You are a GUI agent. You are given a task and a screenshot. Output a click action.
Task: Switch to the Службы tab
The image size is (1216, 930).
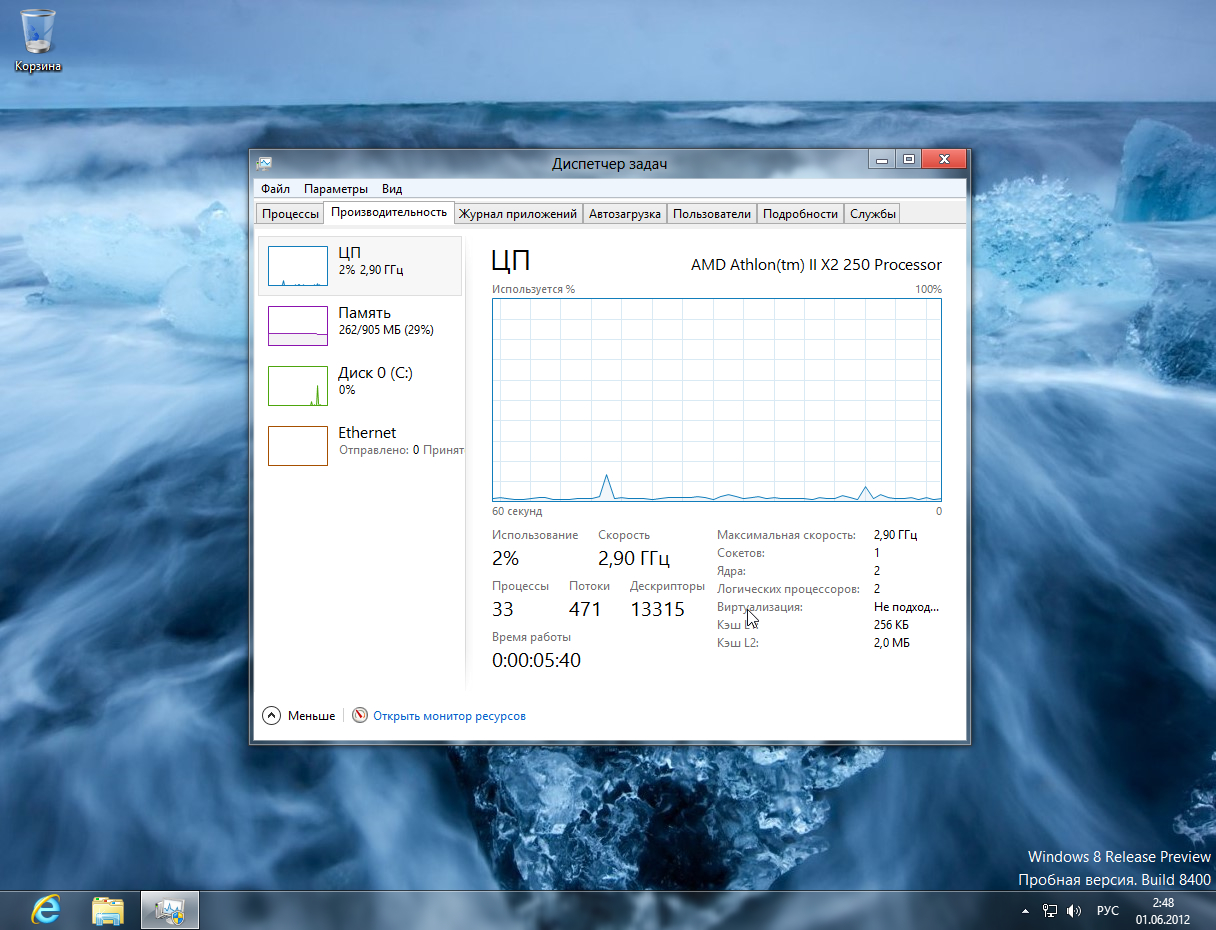pyautogui.click(x=873, y=214)
